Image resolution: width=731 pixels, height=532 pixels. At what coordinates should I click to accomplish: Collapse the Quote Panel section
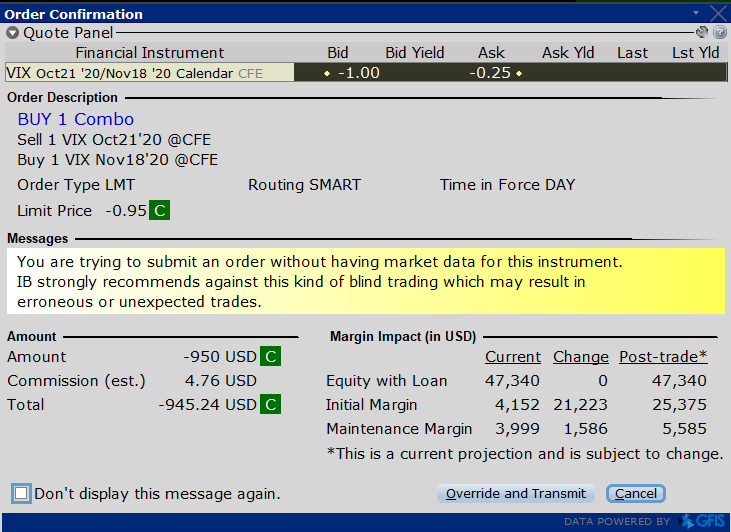click(12, 33)
